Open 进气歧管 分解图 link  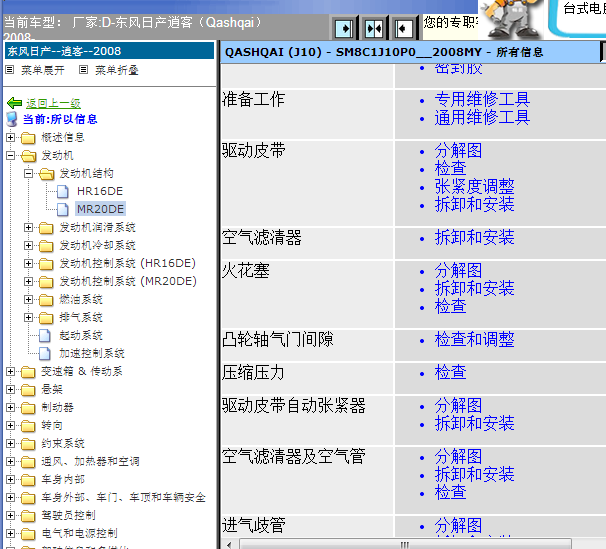(458, 525)
